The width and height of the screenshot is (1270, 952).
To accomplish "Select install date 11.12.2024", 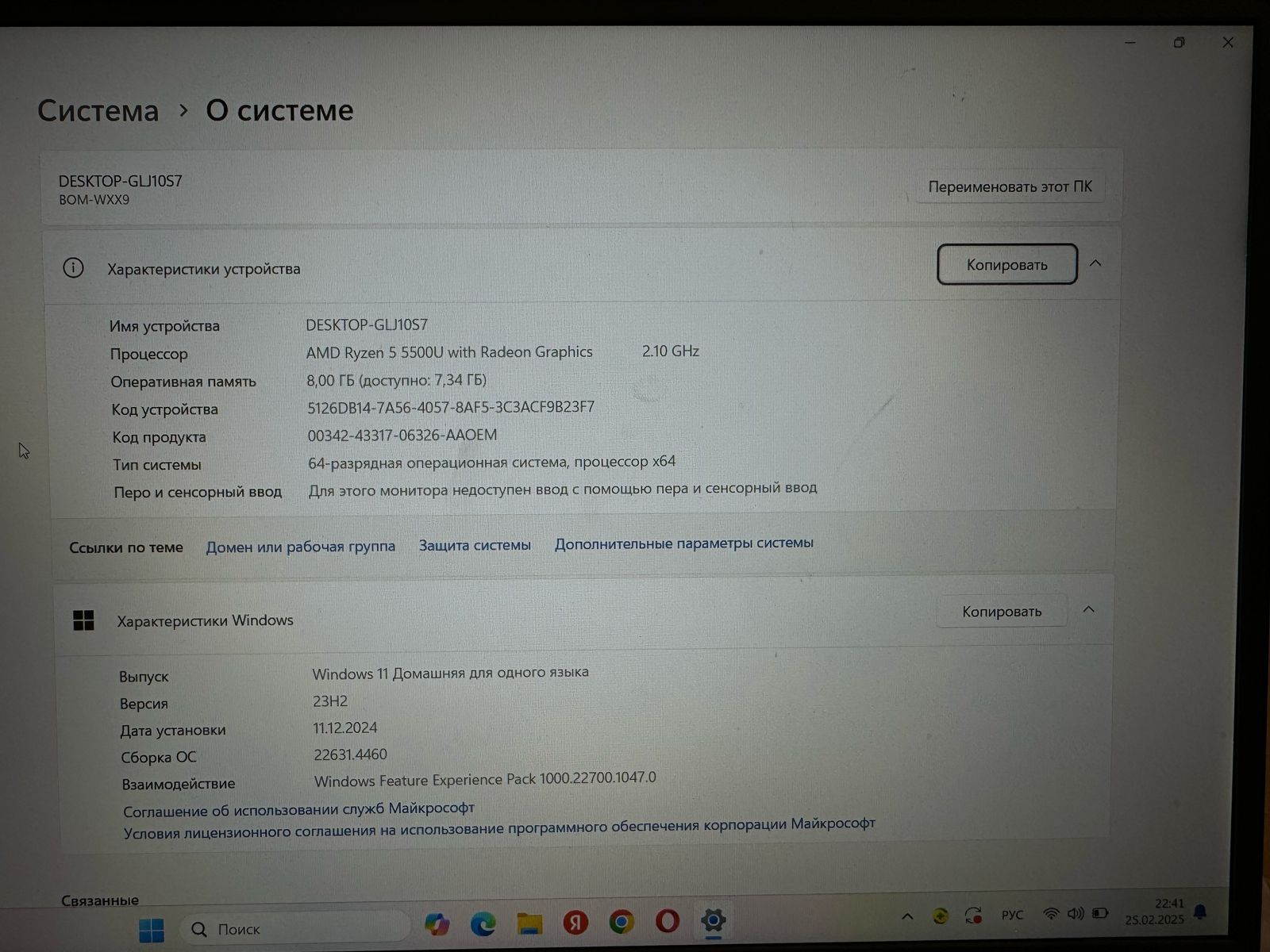I will pyautogui.click(x=345, y=727).
